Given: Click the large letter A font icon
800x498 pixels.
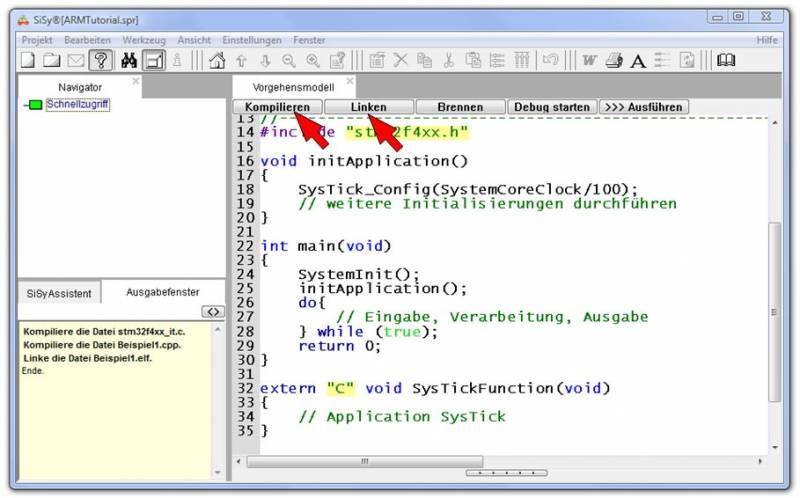Looking at the screenshot, I should (638, 61).
